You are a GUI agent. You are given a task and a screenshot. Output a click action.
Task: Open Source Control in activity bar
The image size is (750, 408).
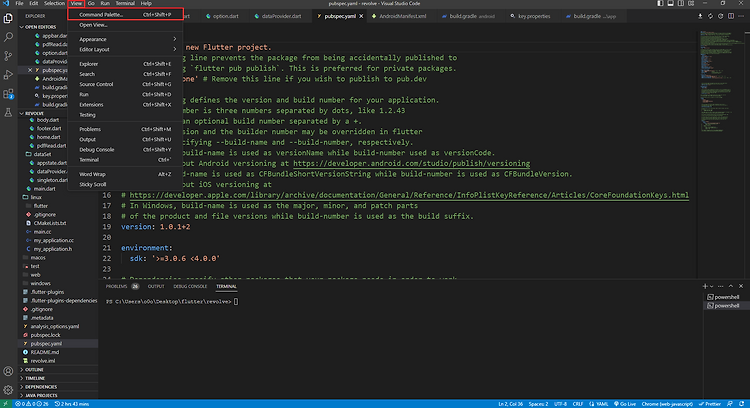click(8, 55)
